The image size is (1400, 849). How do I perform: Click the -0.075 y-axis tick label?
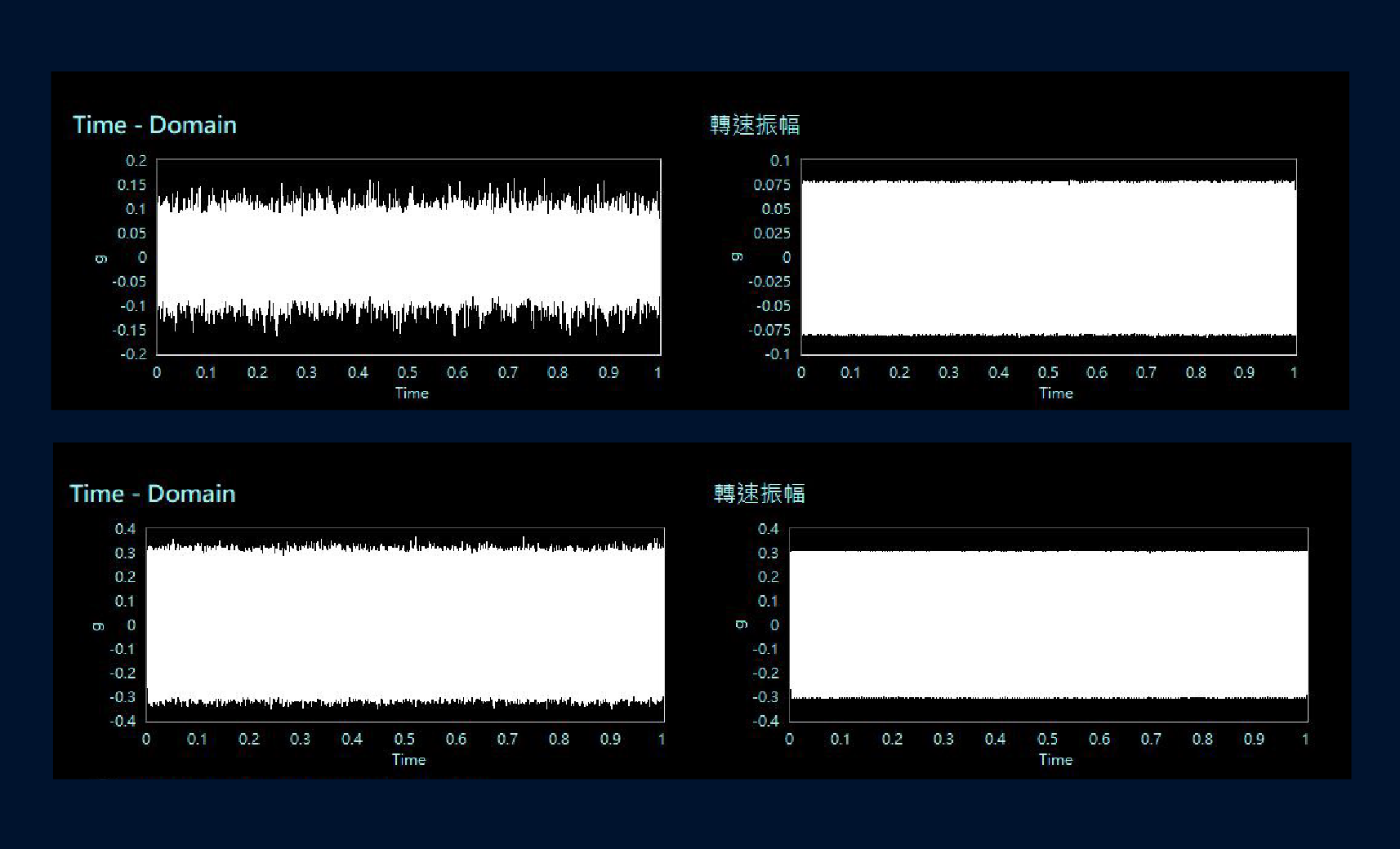(769, 331)
